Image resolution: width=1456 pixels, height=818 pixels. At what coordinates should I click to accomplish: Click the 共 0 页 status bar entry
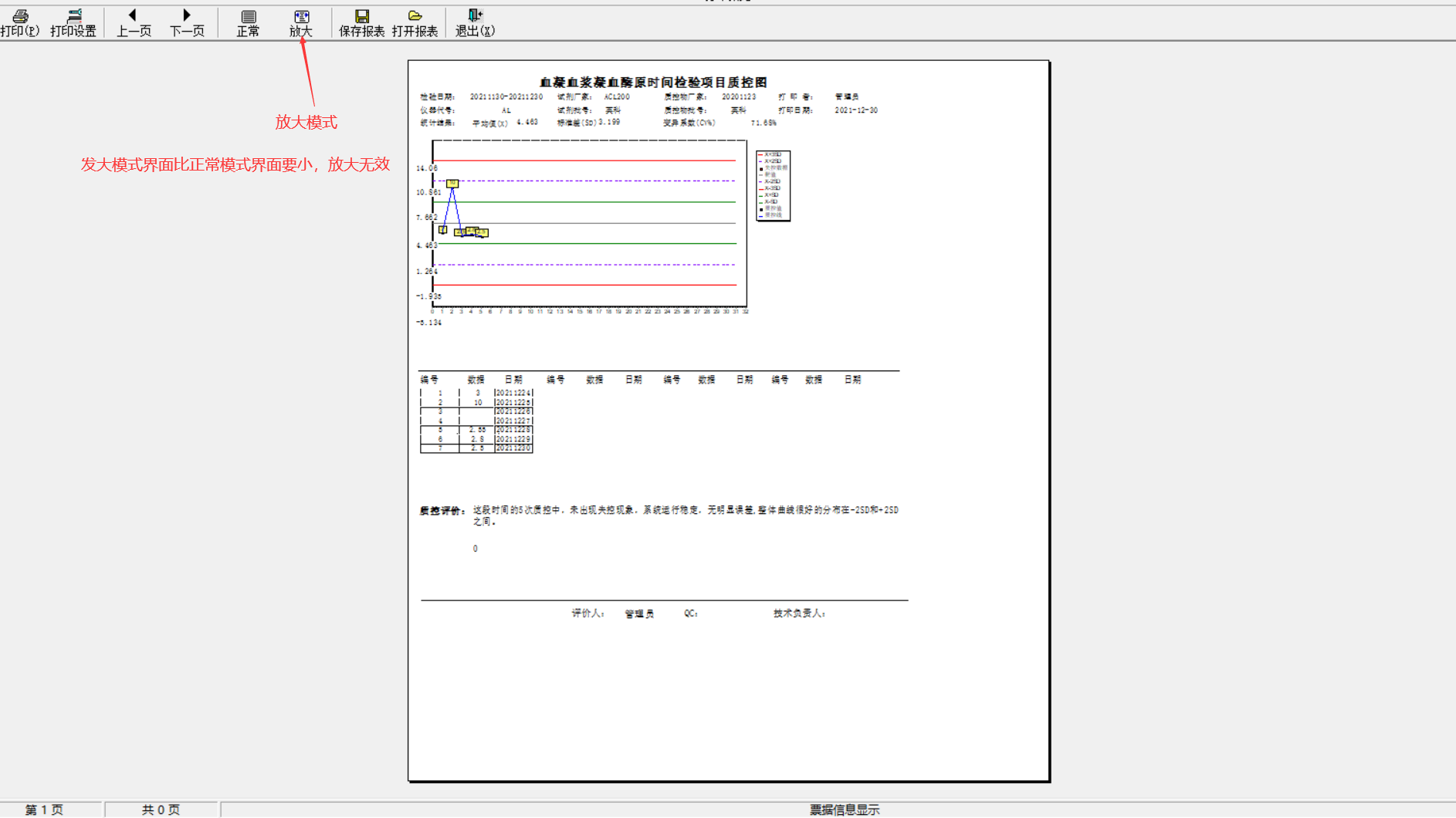tap(161, 810)
